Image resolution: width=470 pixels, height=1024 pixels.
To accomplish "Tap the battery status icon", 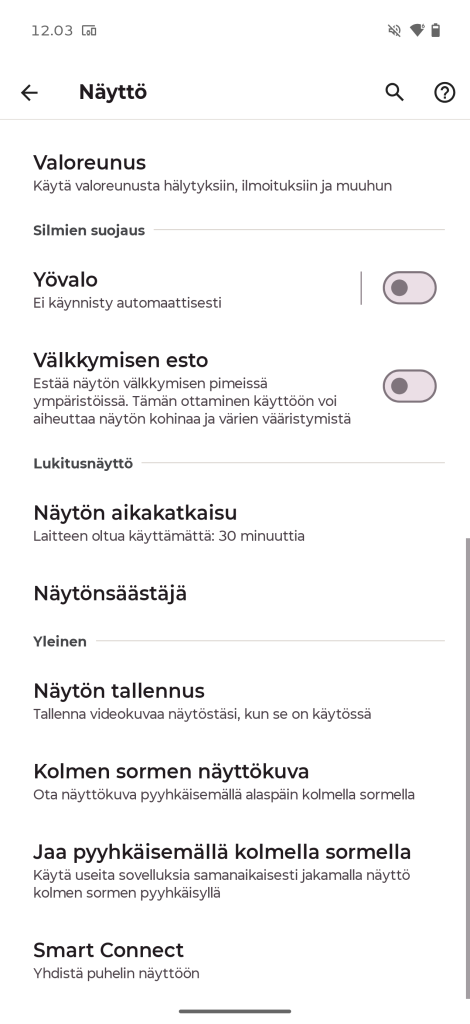I will pyautogui.click(x=436, y=30).
